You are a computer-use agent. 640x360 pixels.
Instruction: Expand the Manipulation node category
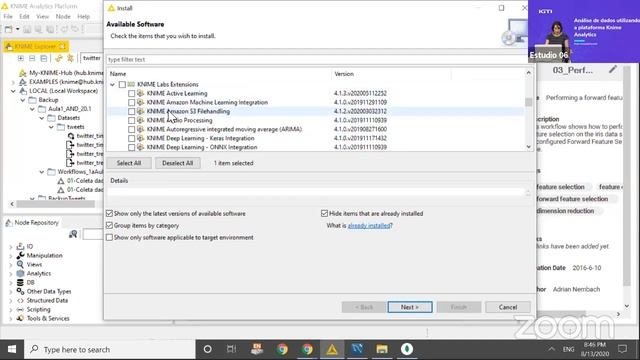coord(11,256)
